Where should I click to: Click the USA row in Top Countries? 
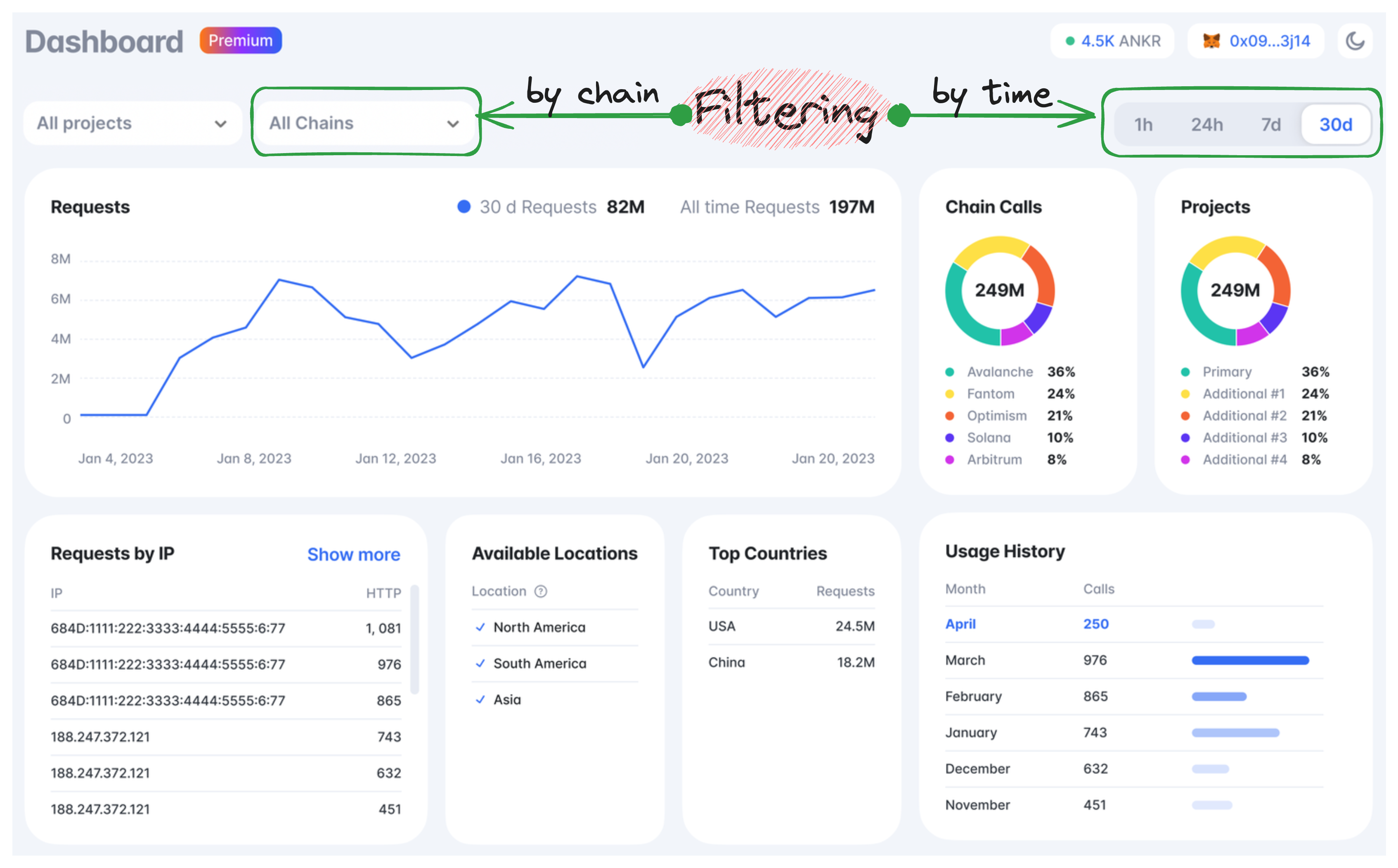[791, 626]
